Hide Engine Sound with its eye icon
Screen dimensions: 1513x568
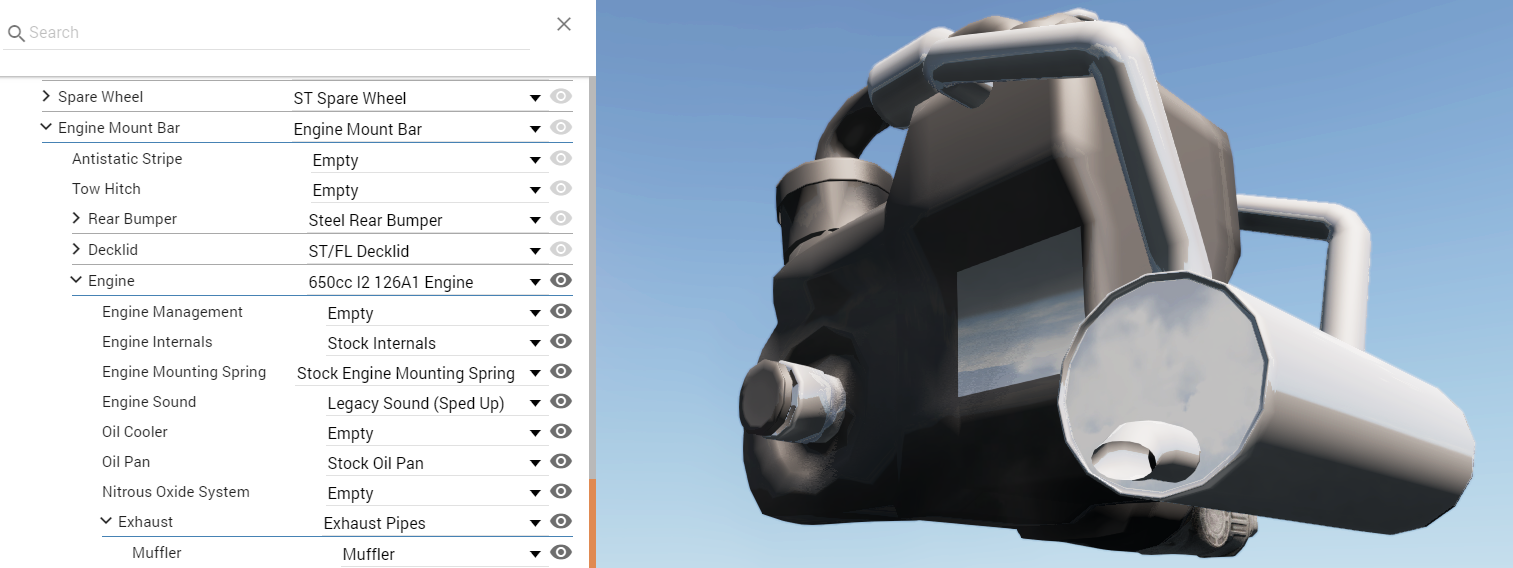pyautogui.click(x=561, y=401)
